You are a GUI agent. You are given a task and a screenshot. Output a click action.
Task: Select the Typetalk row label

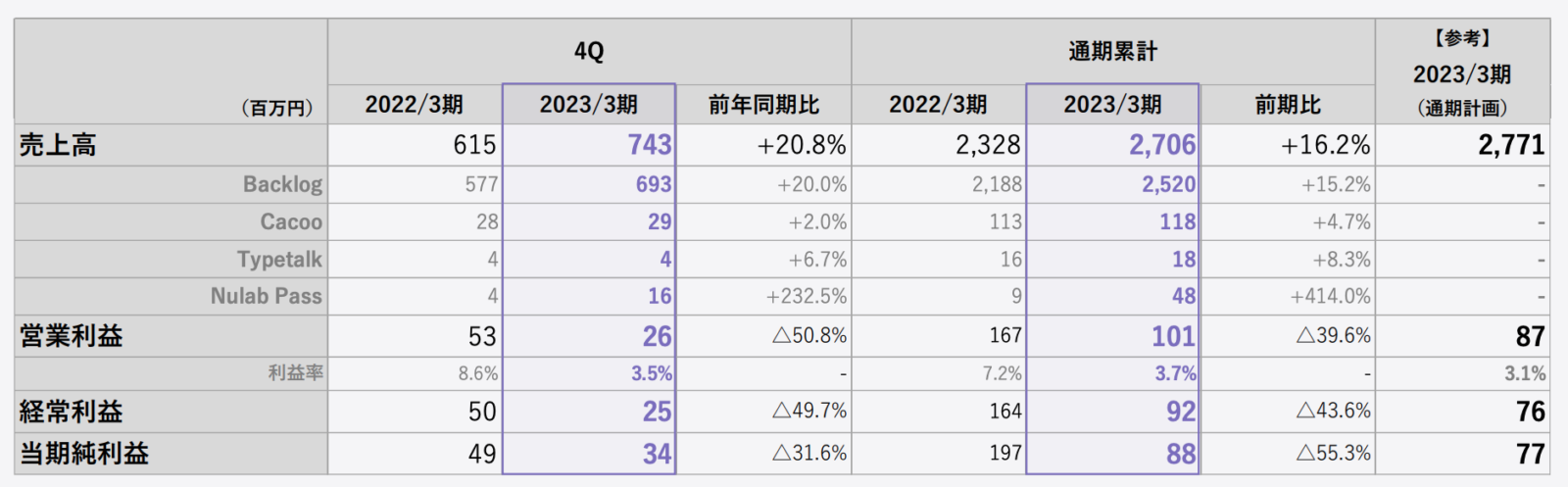coord(279,260)
